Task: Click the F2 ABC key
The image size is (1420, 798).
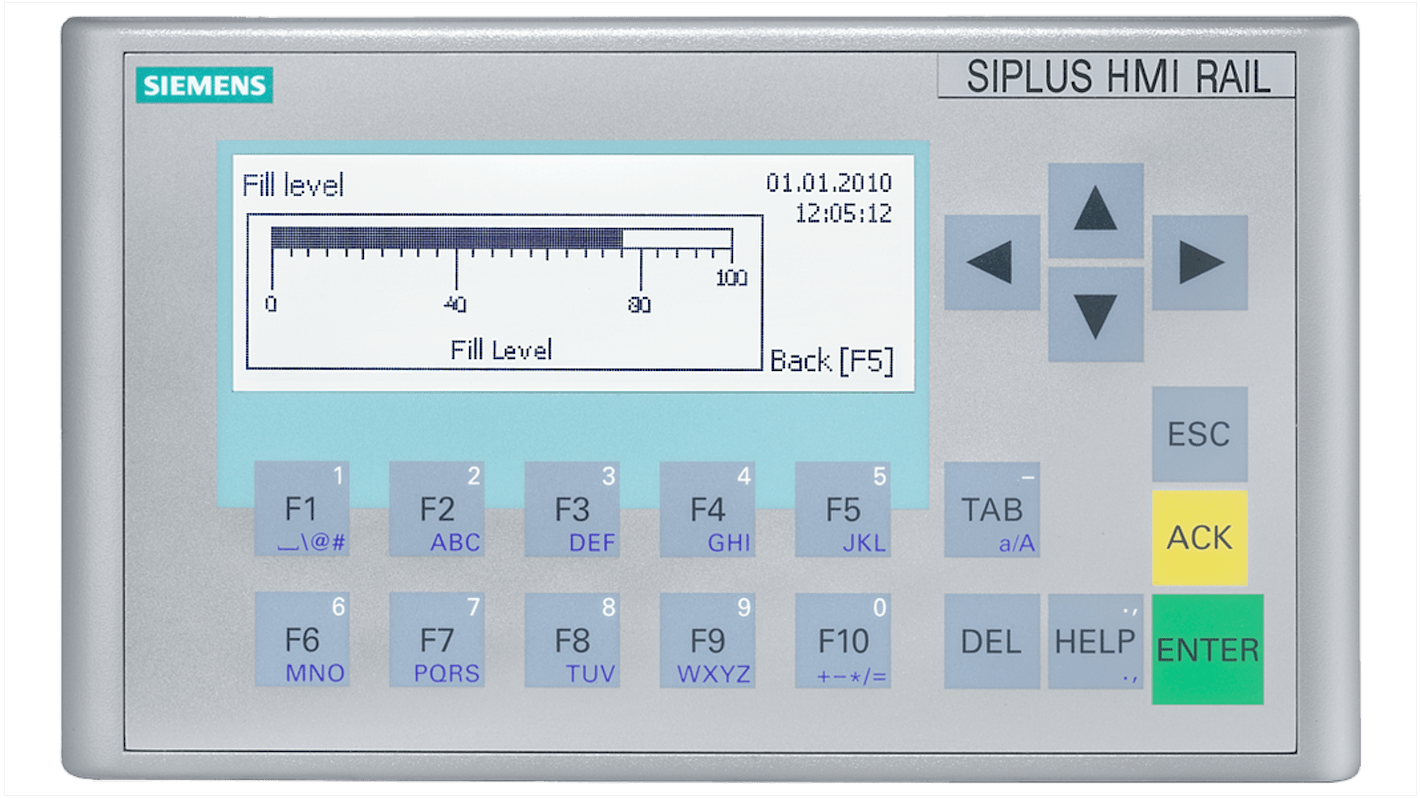Action: 436,510
